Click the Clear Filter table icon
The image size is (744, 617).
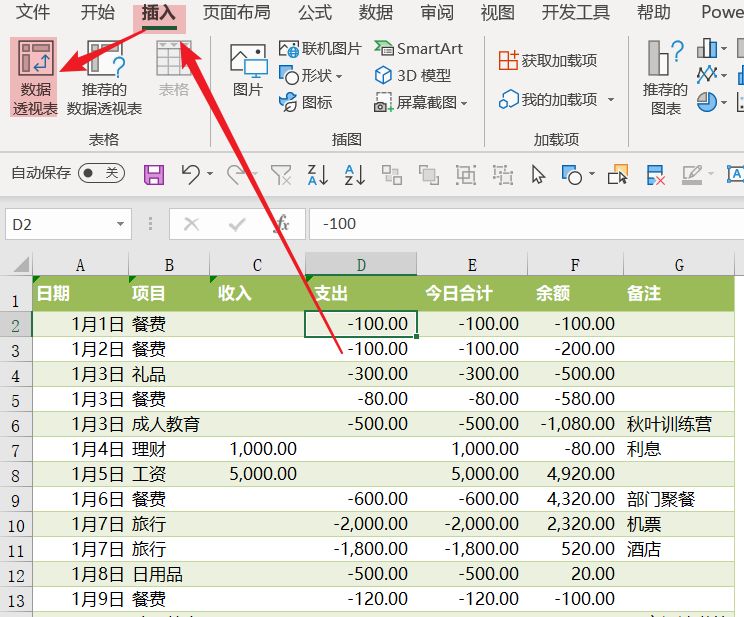pyautogui.click(x=656, y=175)
